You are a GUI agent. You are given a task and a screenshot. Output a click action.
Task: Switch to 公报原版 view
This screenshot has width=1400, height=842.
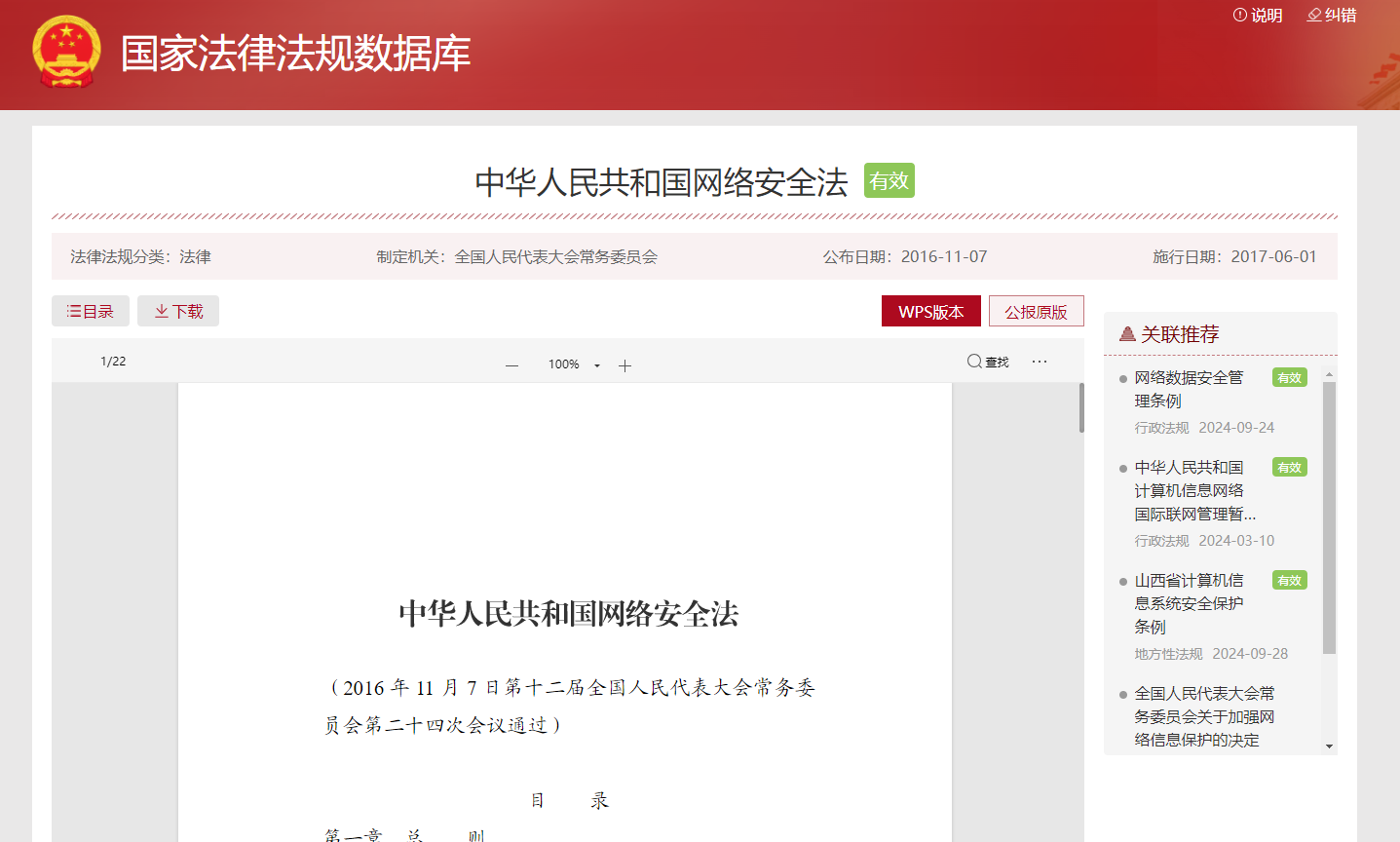1036,311
